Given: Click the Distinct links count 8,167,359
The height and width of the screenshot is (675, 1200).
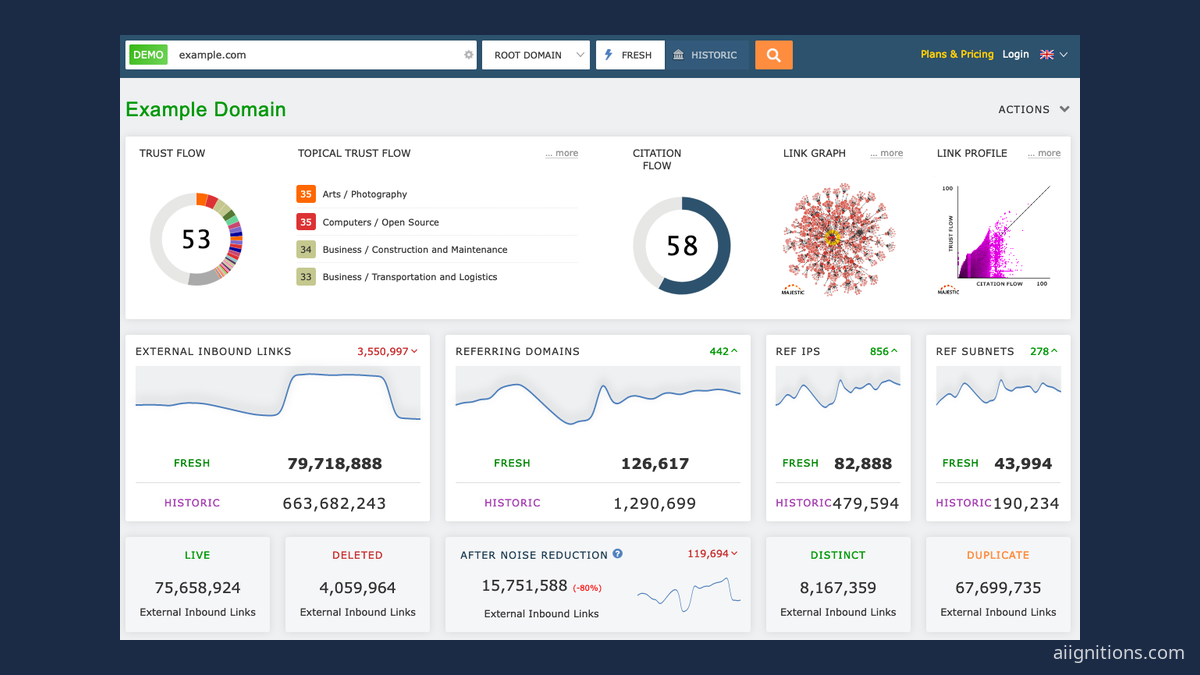Looking at the screenshot, I should (x=838, y=588).
